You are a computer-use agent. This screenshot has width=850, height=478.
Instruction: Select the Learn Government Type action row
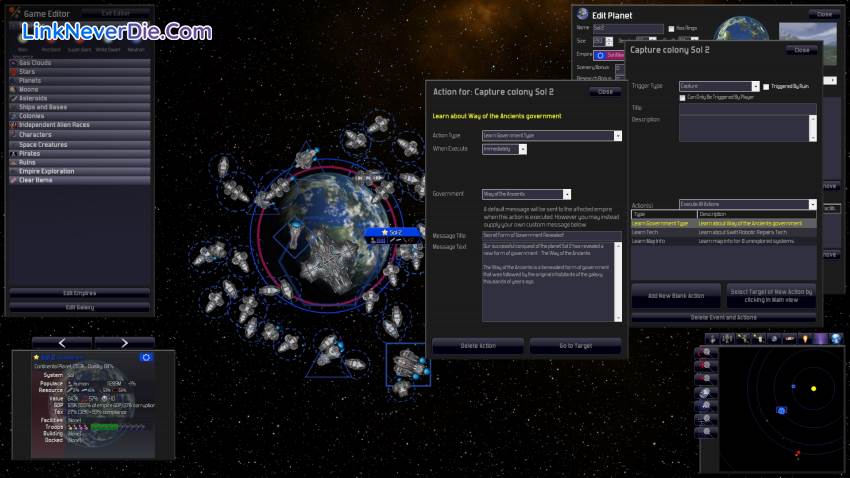point(724,223)
